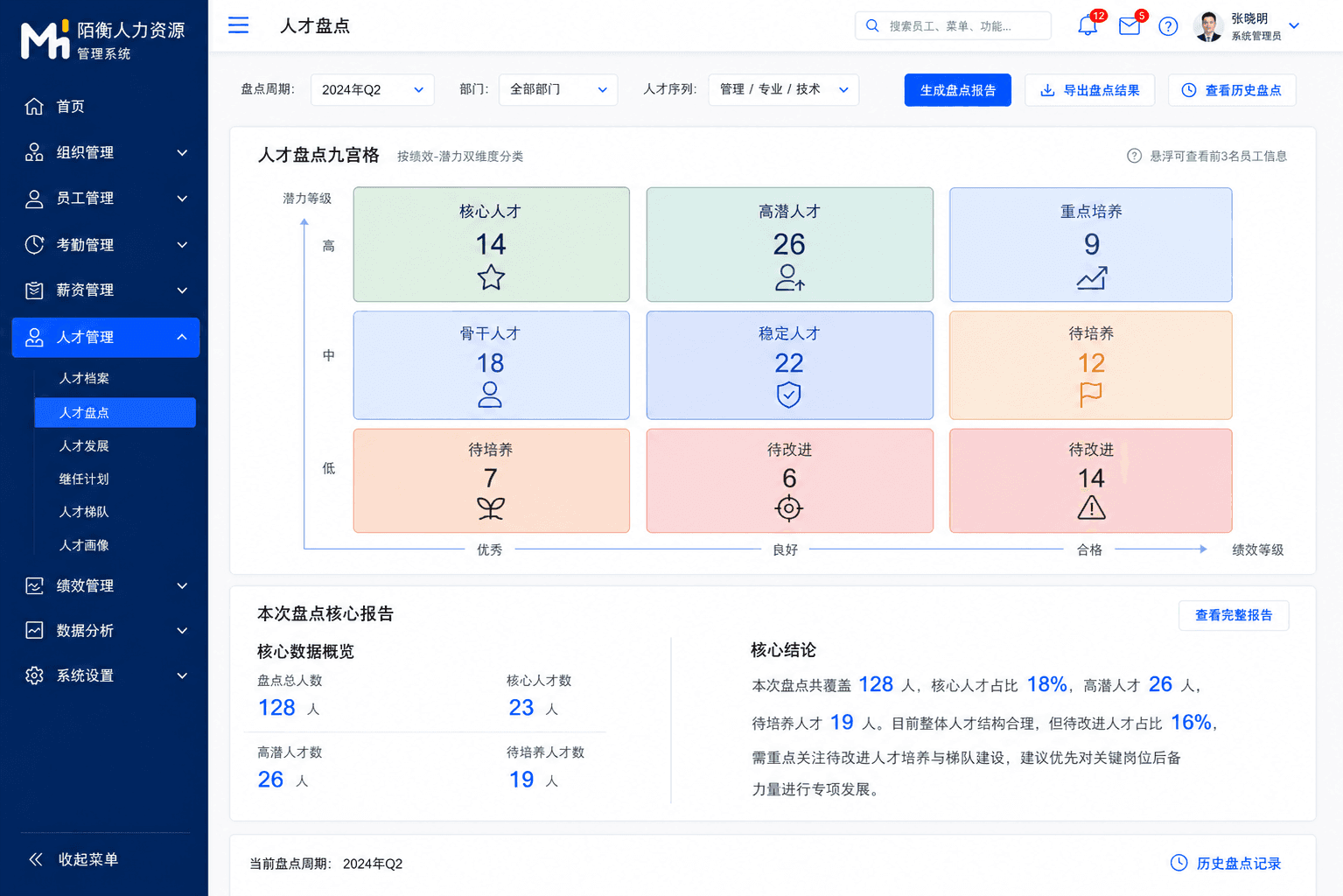Image resolution: width=1343 pixels, height=896 pixels.
Task: Expand the 考勤管理 menu chevron
Action: click(182, 245)
